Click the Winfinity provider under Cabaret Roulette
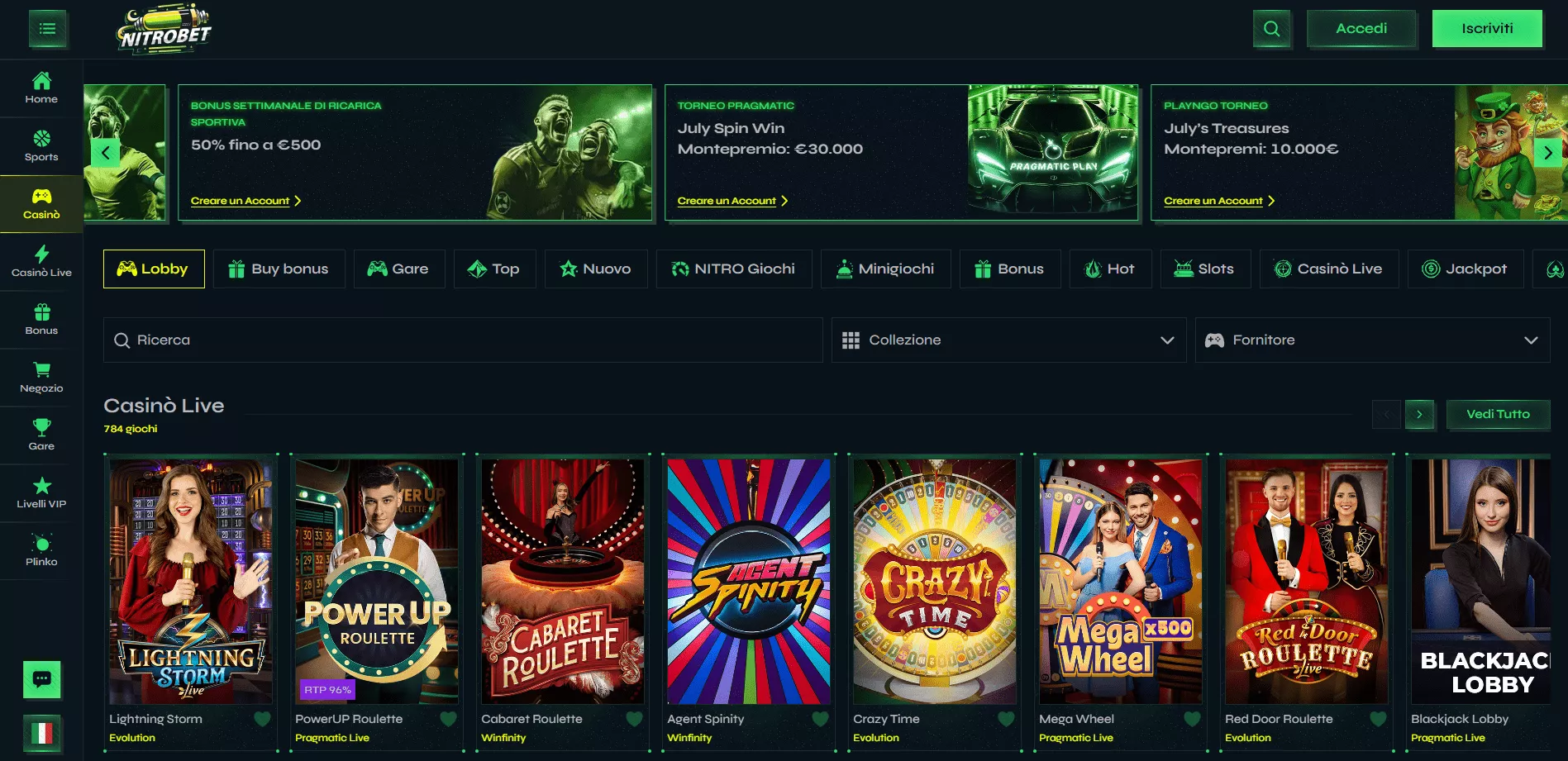Image resolution: width=1568 pixels, height=761 pixels. pyautogui.click(x=503, y=738)
